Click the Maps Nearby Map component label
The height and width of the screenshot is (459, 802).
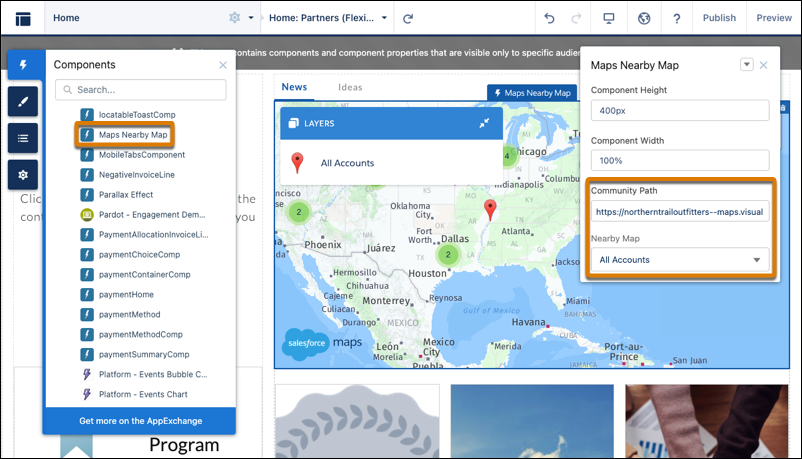(532, 93)
